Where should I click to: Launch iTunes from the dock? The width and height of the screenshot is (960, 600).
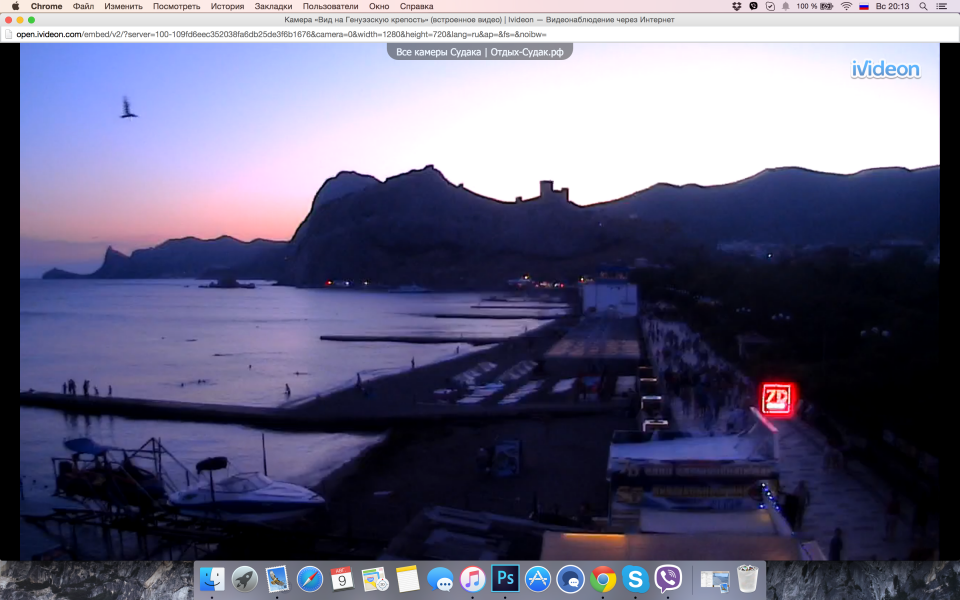tap(473, 578)
